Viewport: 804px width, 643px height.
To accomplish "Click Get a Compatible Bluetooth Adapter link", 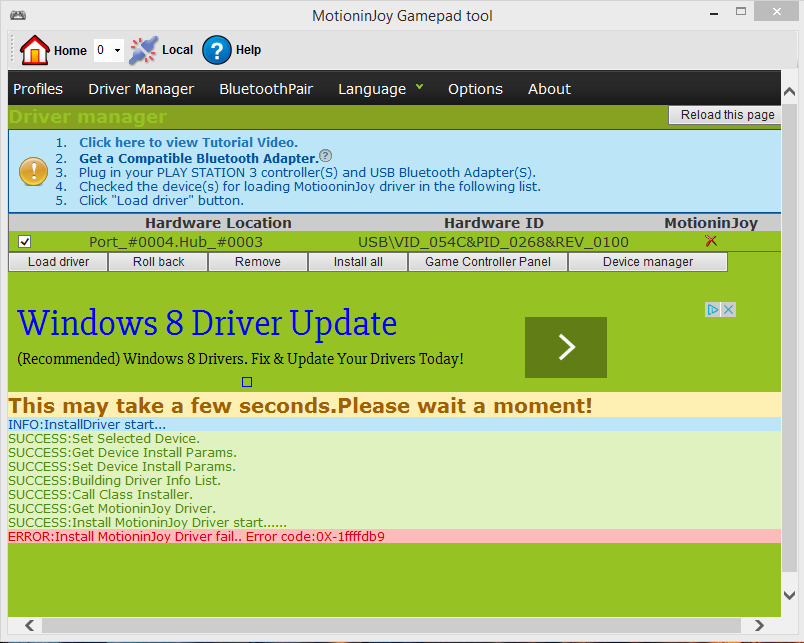I will point(199,158).
